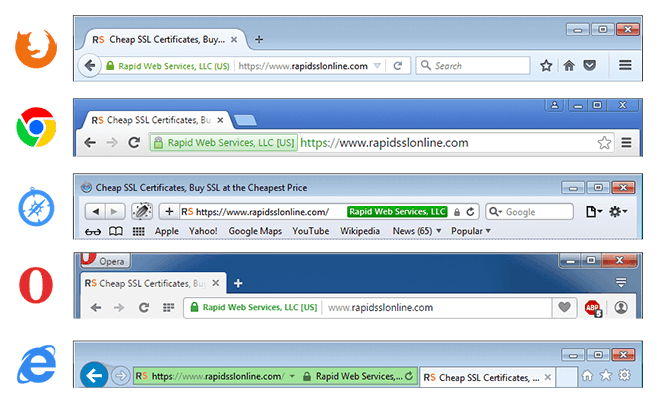Open Opera tab menu icon

(x=621, y=283)
